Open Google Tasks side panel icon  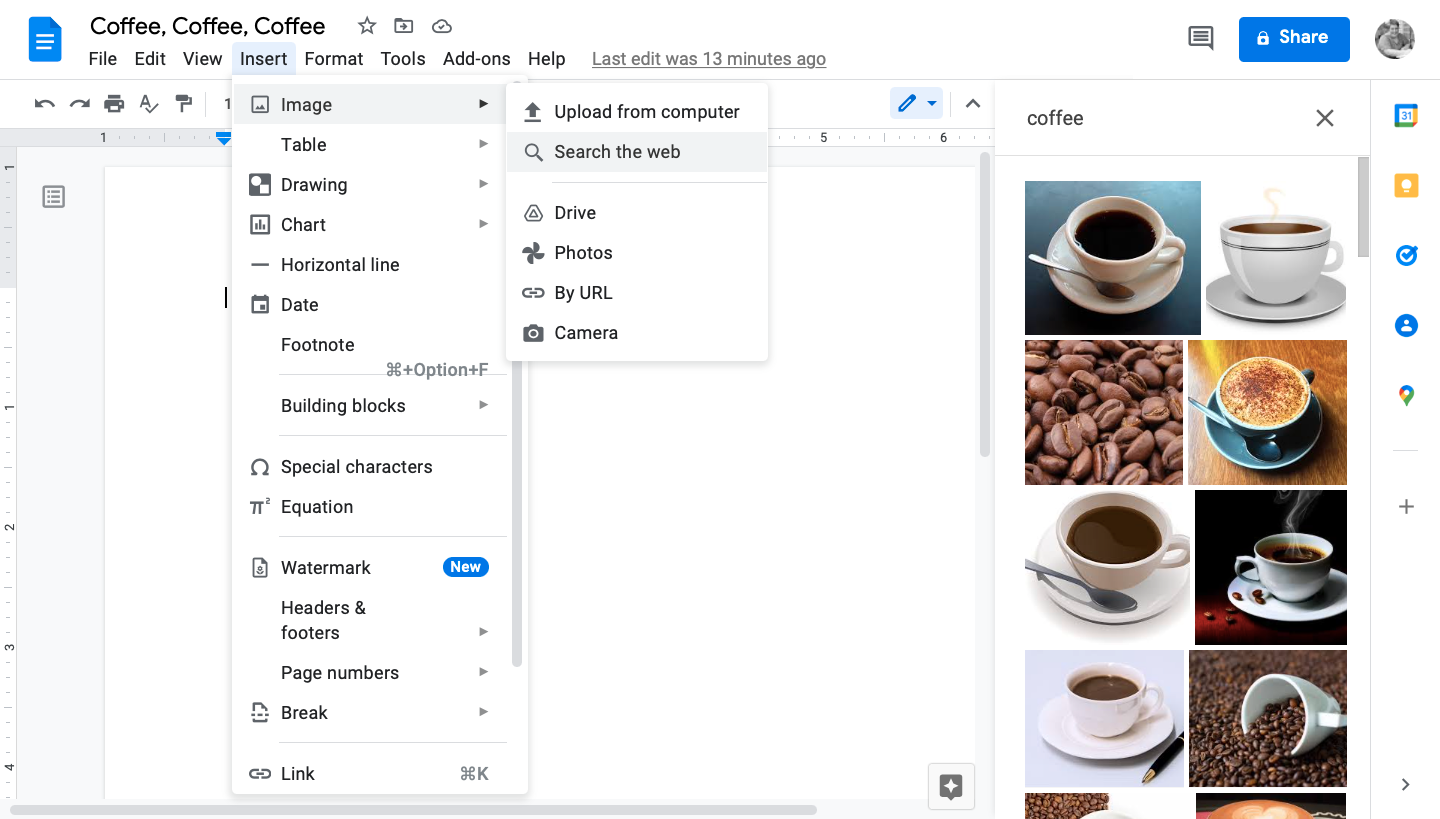[x=1406, y=256]
